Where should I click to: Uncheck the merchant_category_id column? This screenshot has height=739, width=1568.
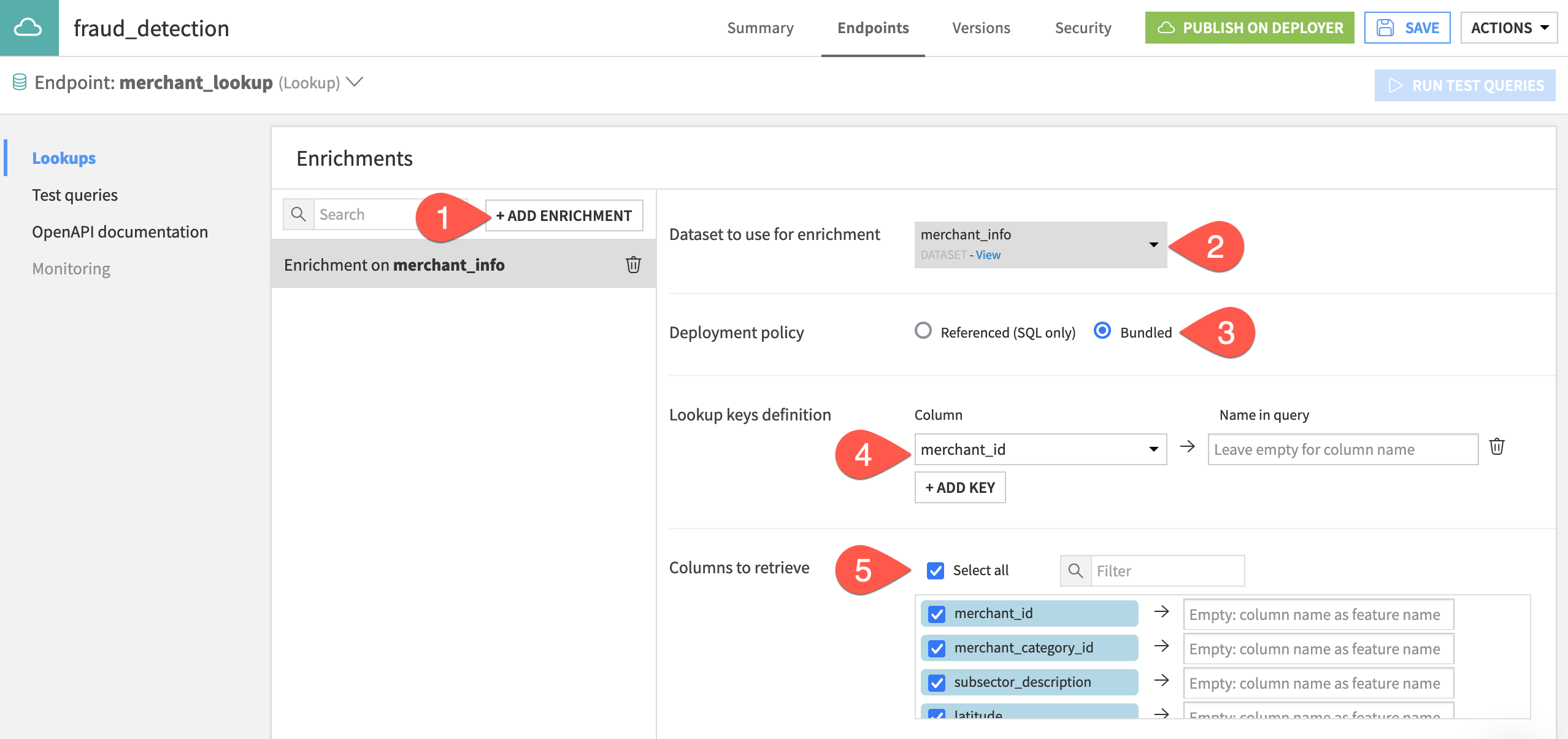point(936,647)
